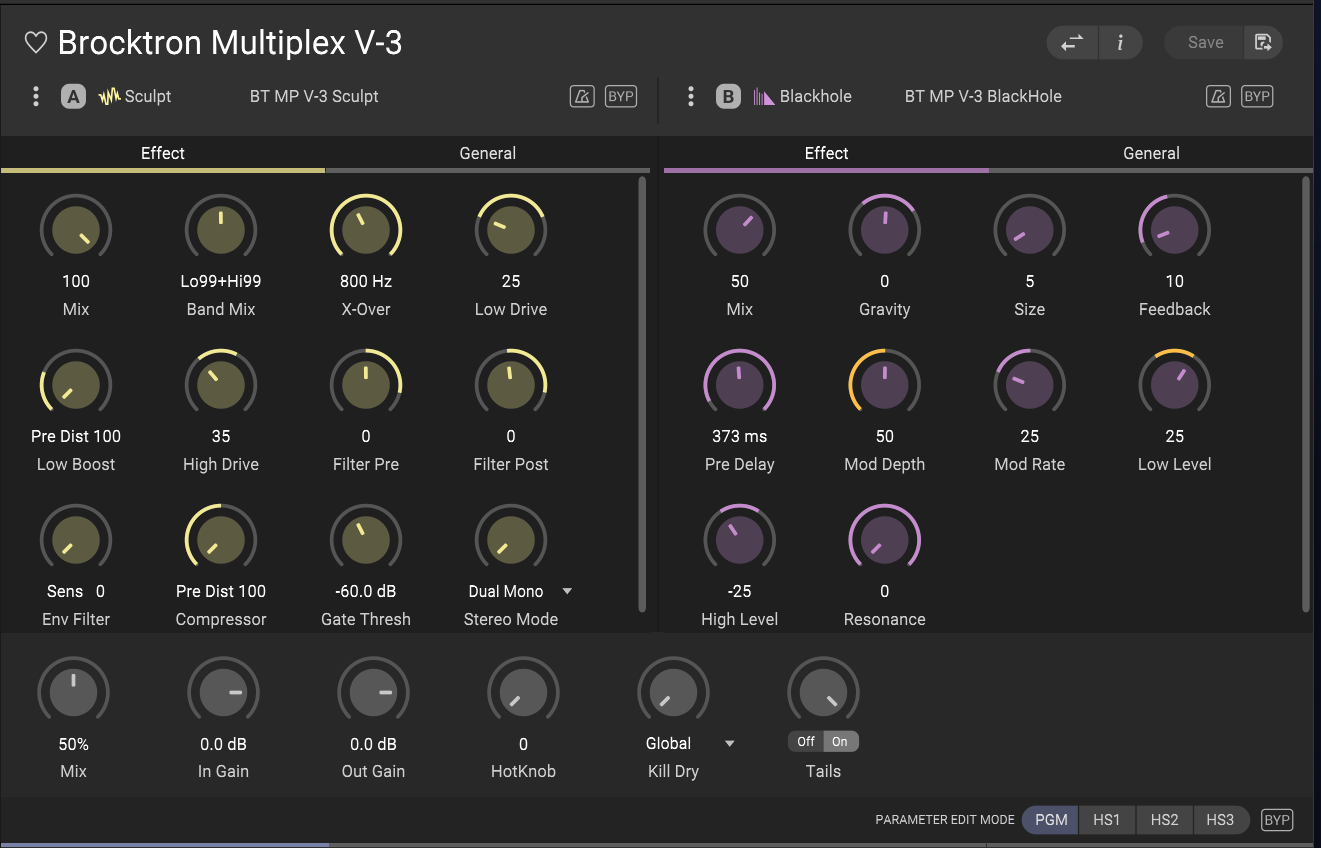This screenshot has width=1321, height=848.
Task: Click the Blackhole algorithm icon
Action: (x=764, y=97)
